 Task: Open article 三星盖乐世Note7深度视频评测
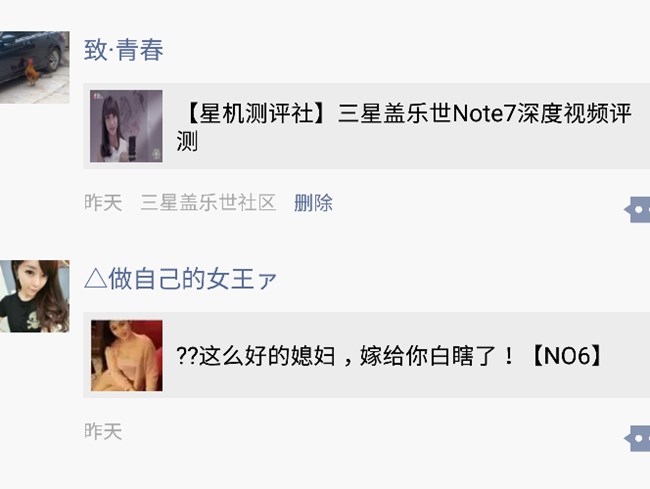[x=366, y=126]
